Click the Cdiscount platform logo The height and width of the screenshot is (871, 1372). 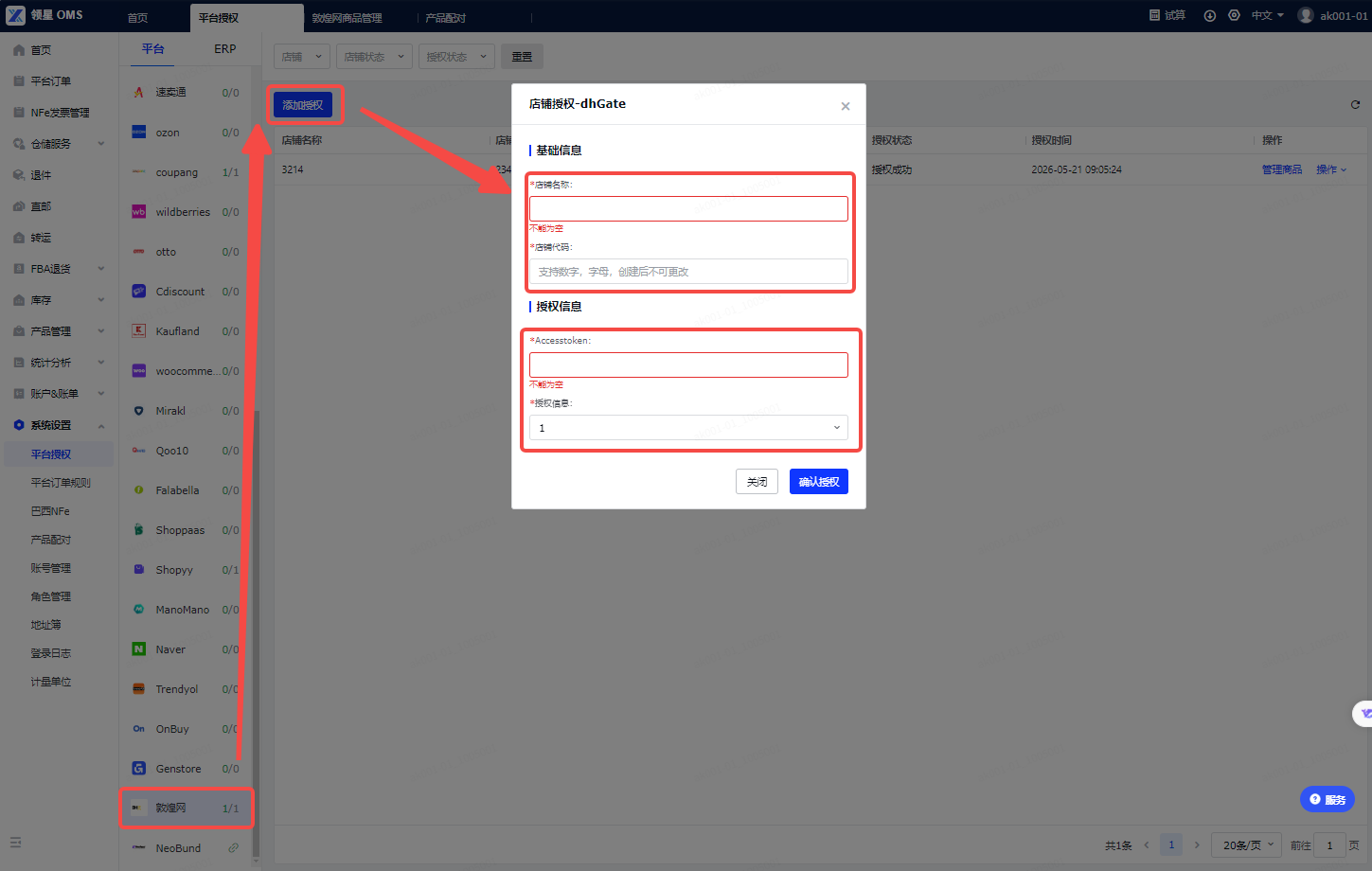tap(138, 292)
